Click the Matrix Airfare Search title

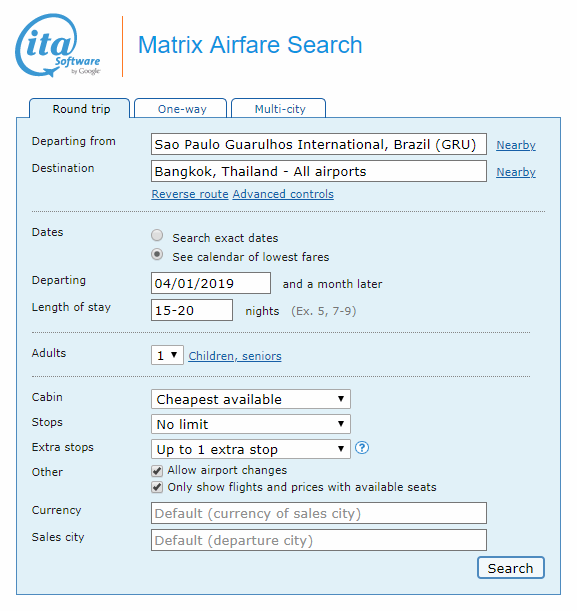(x=250, y=45)
